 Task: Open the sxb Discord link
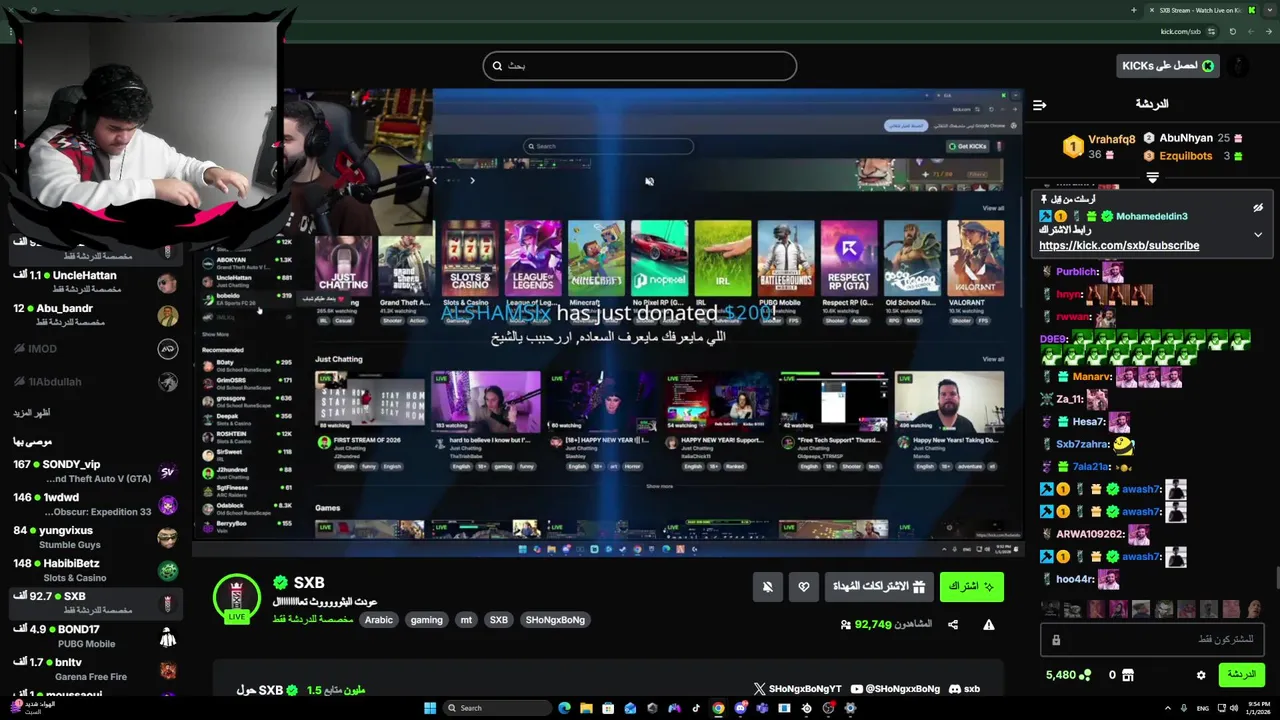(x=964, y=689)
